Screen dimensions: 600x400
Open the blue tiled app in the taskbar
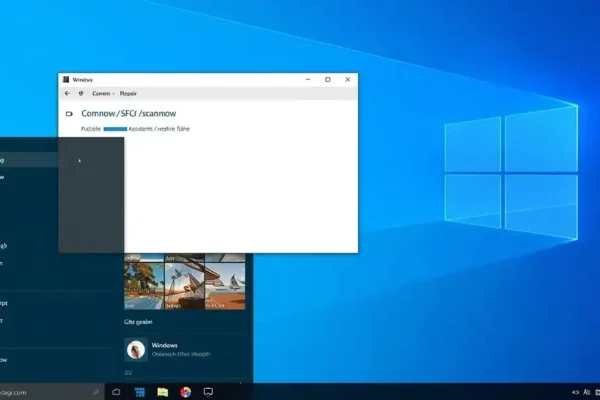tap(140, 392)
